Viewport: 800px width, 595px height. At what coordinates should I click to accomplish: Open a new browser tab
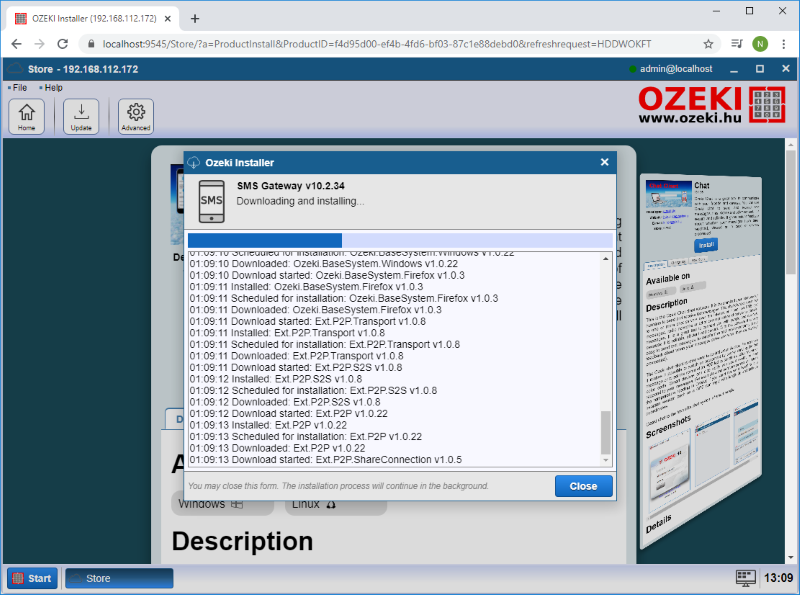pyautogui.click(x=195, y=19)
